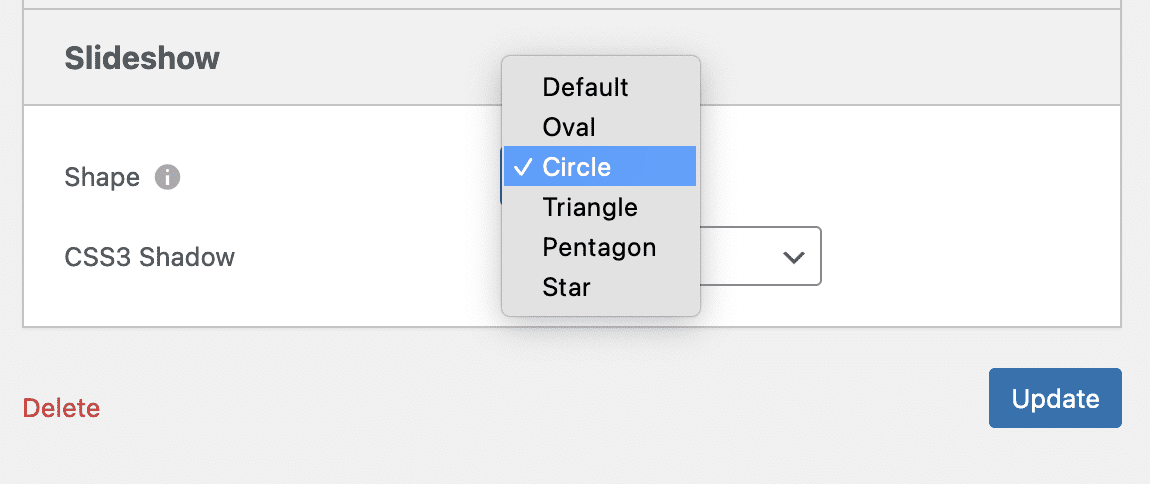This screenshot has height=484, width=1150.
Task: Click the empty Slideshow header bar area
Action: 900,58
